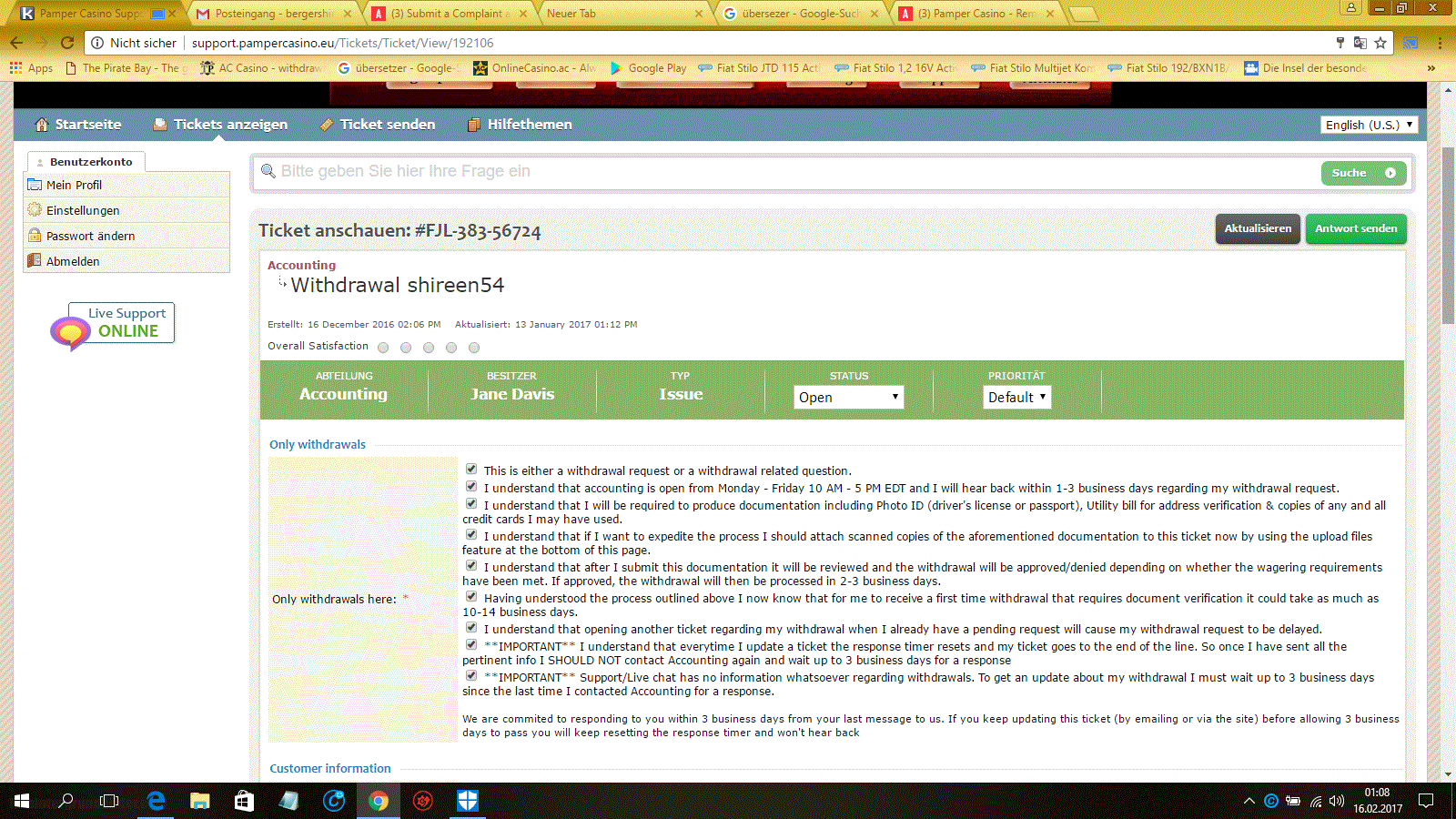Click the Mein Profil icon

point(35,184)
